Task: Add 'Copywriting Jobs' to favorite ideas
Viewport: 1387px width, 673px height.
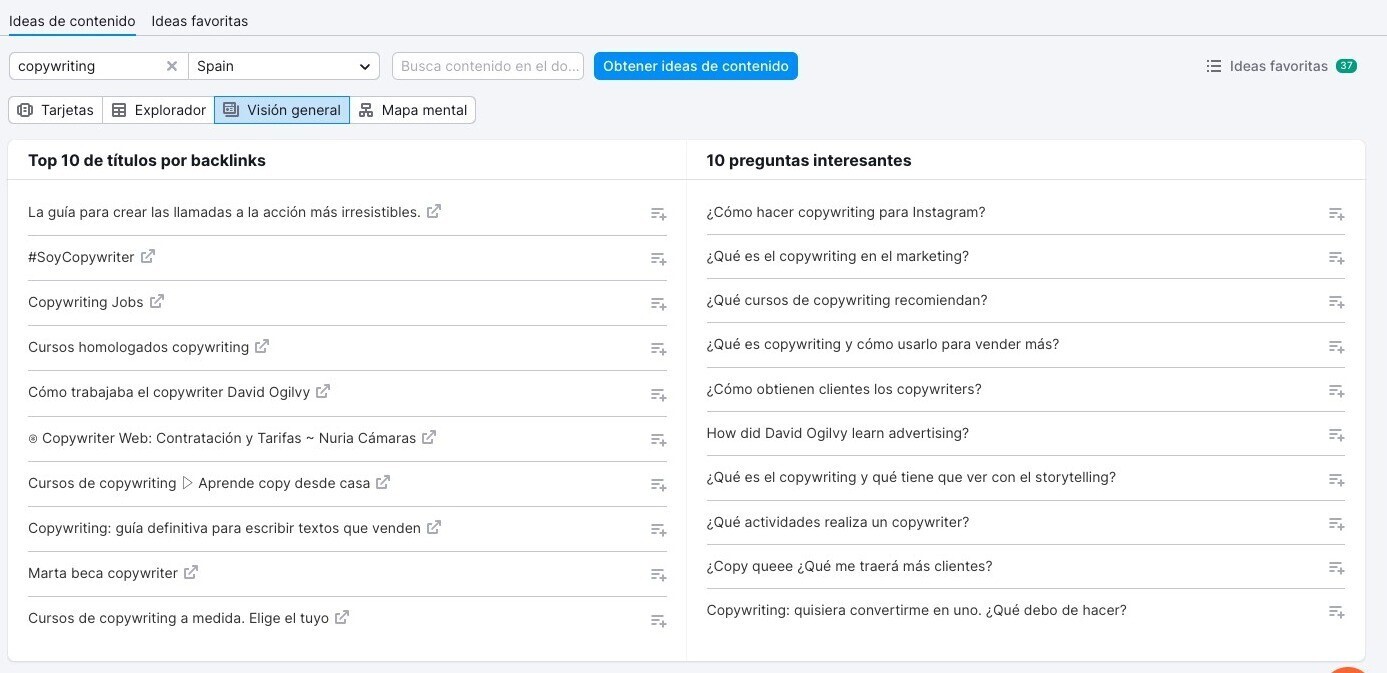Action: (x=658, y=304)
